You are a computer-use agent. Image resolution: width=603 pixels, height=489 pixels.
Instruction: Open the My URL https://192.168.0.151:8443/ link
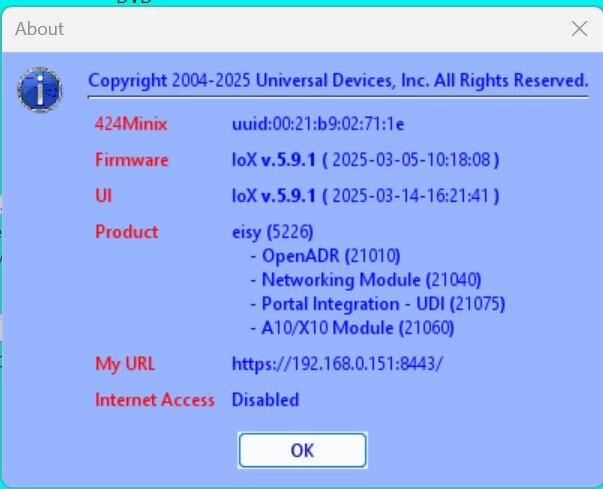tap(337, 364)
